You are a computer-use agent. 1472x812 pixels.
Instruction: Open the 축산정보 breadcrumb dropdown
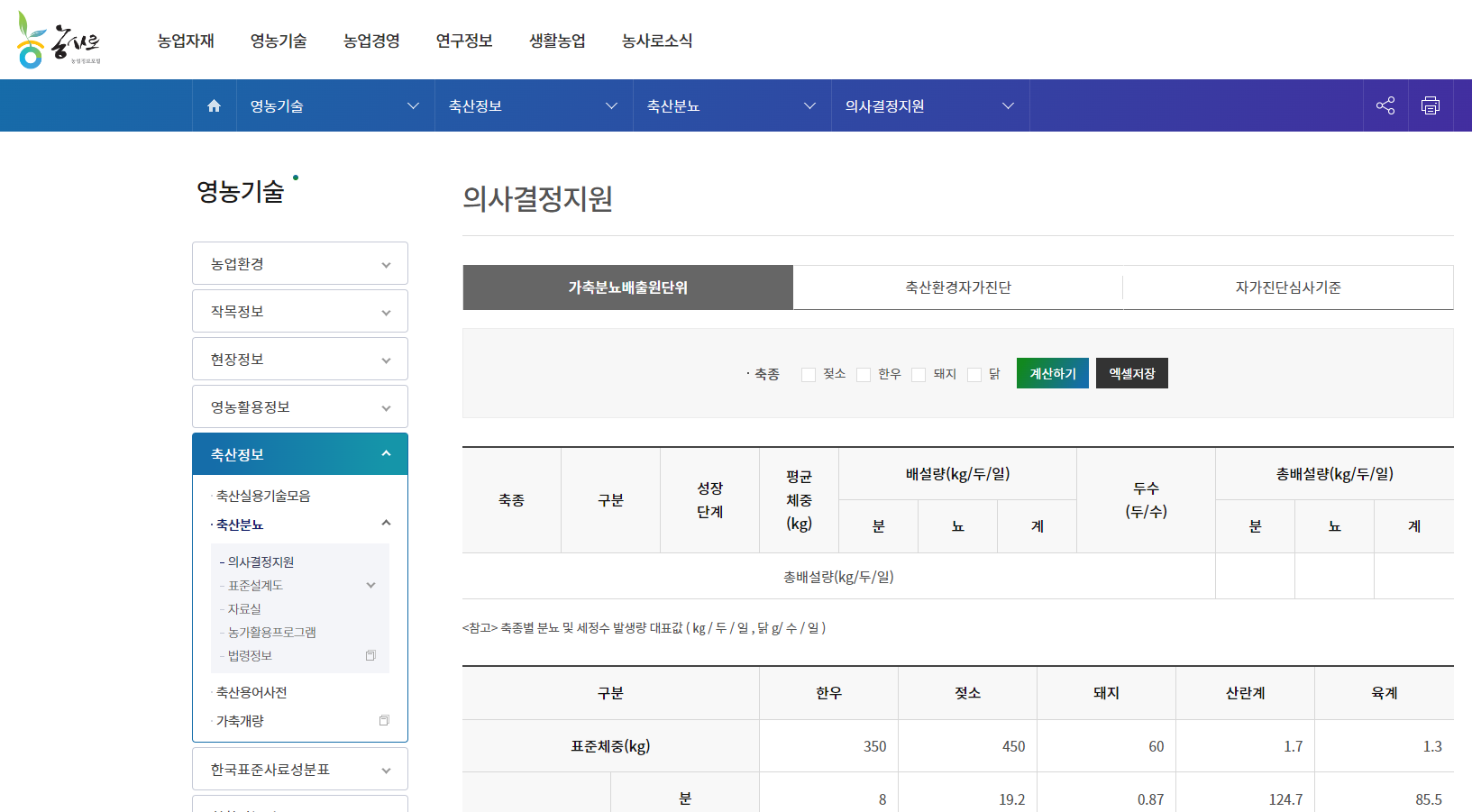click(534, 105)
